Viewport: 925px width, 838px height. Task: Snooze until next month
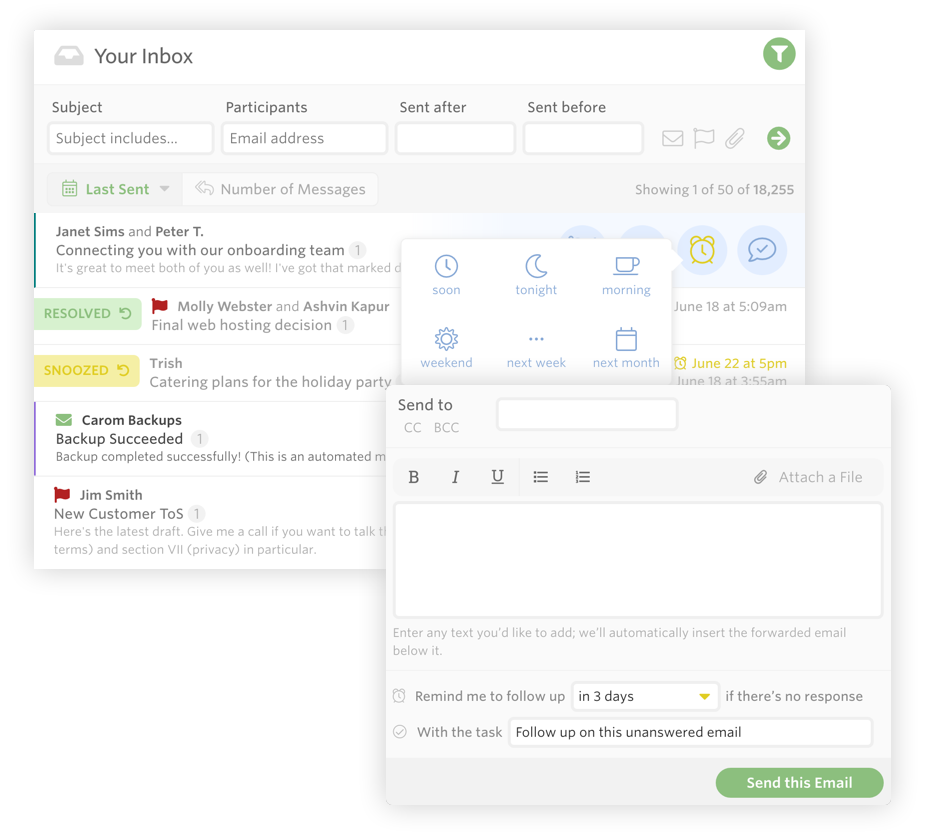[x=626, y=348]
